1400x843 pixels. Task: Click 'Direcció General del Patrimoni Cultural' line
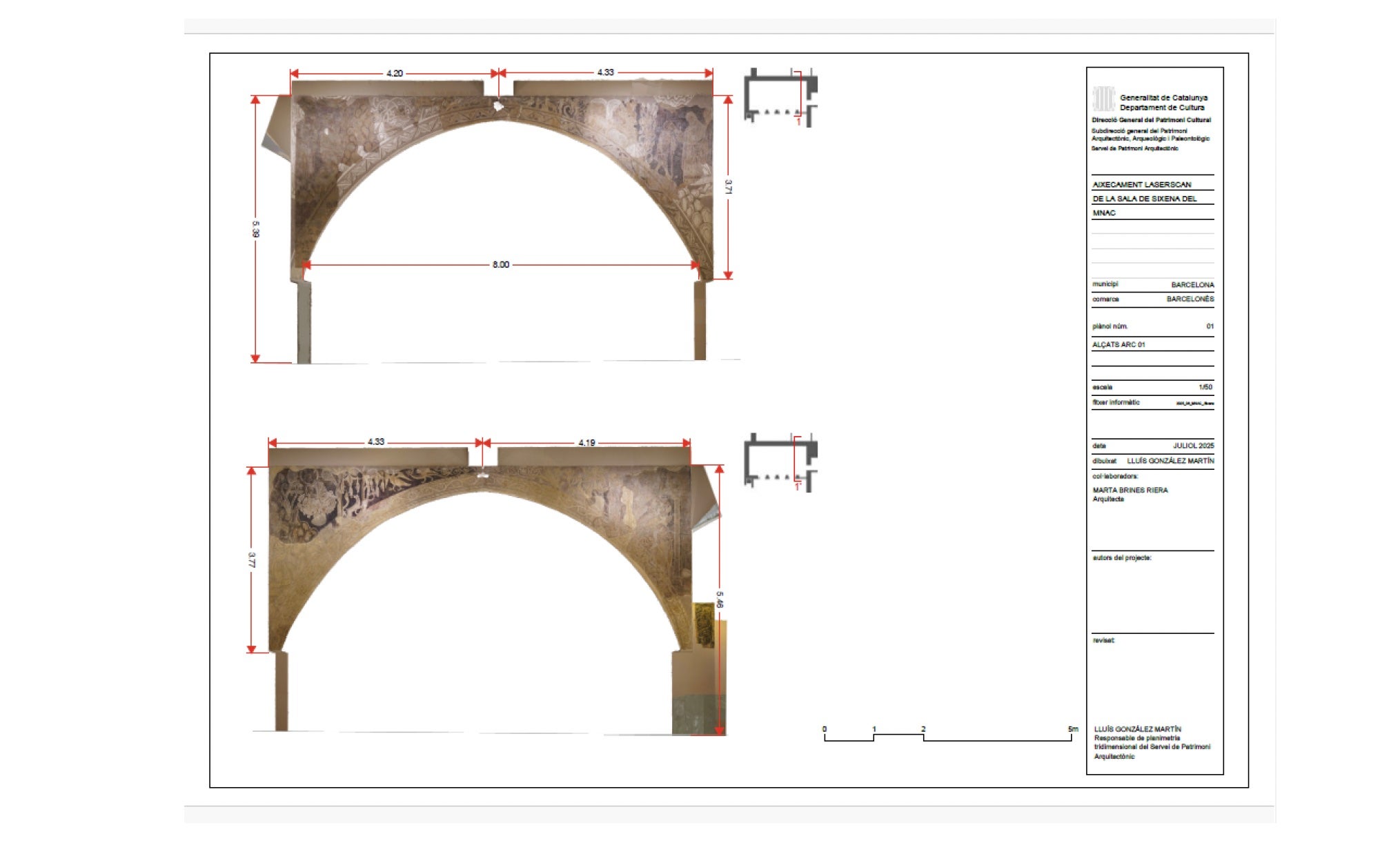point(1151,120)
